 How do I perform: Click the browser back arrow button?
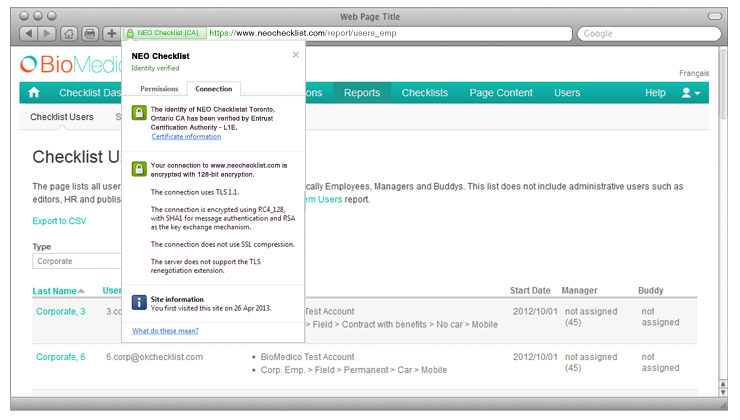pos(29,34)
